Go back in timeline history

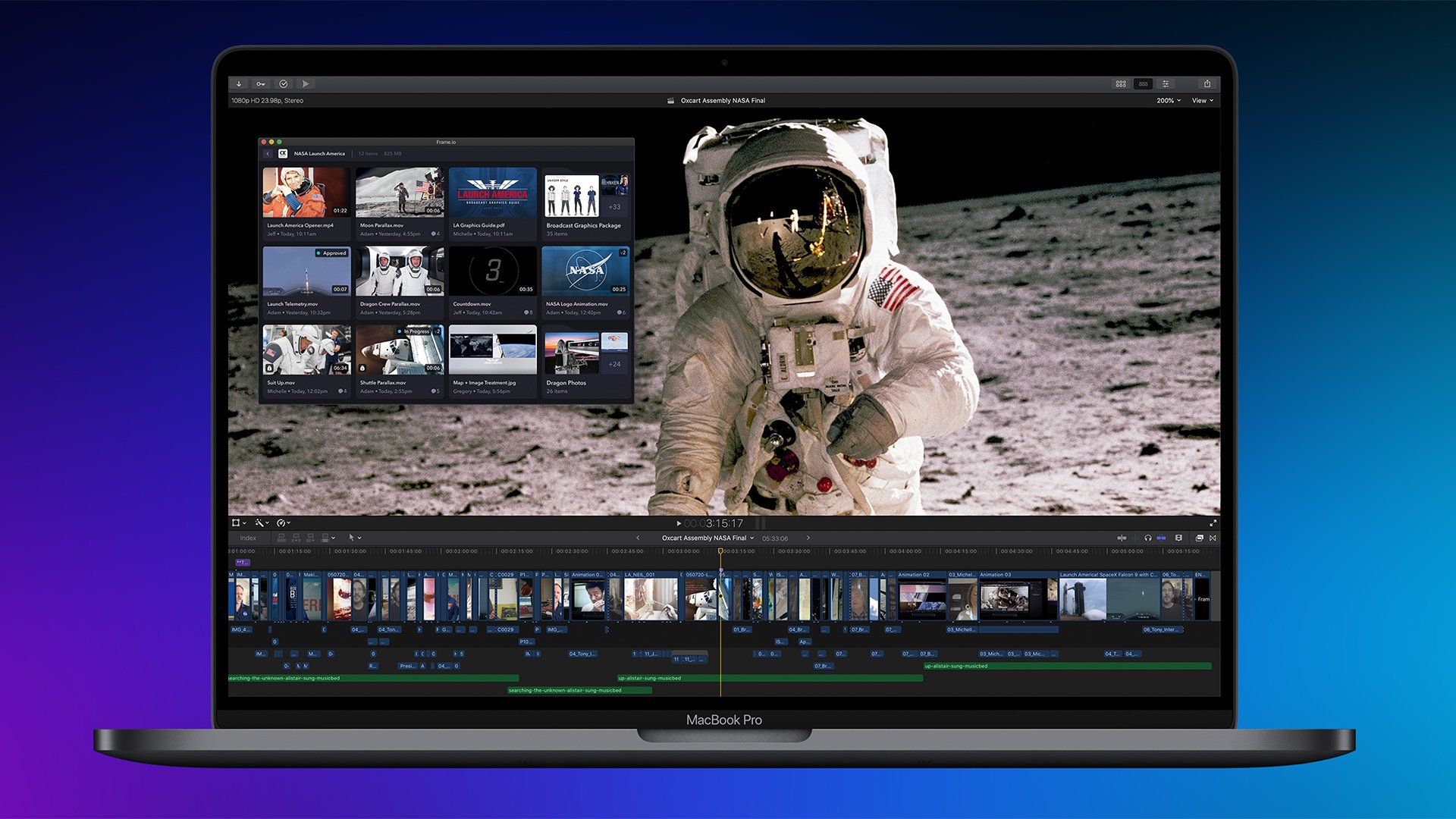coord(638,538)
